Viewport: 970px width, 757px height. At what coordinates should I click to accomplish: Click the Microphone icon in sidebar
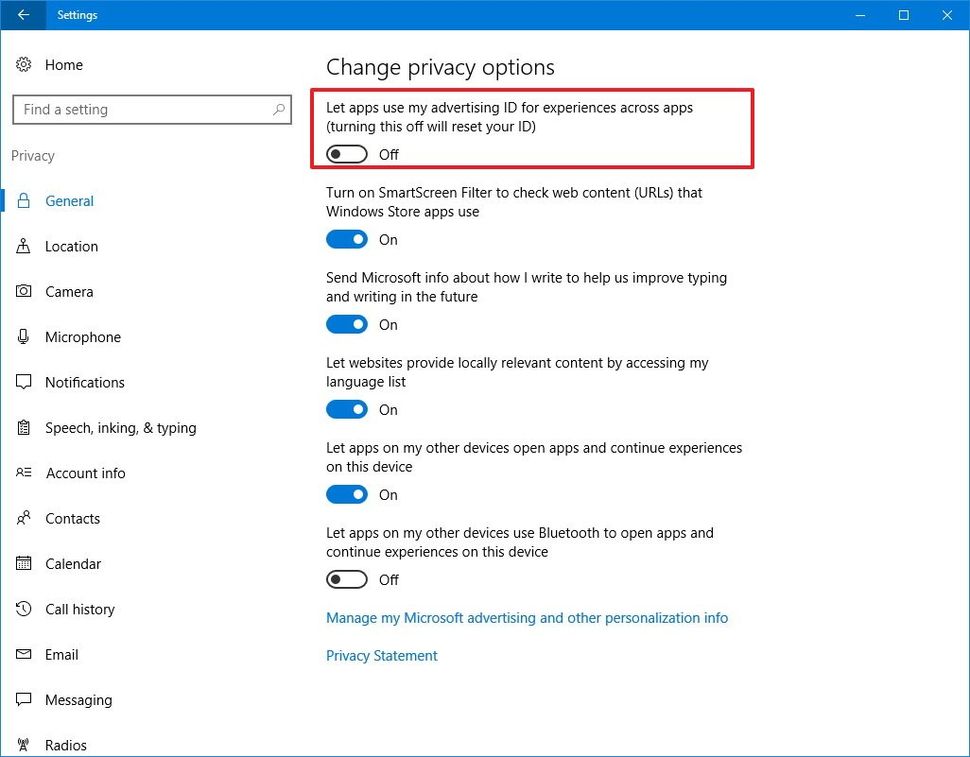(x=23, y=337)
